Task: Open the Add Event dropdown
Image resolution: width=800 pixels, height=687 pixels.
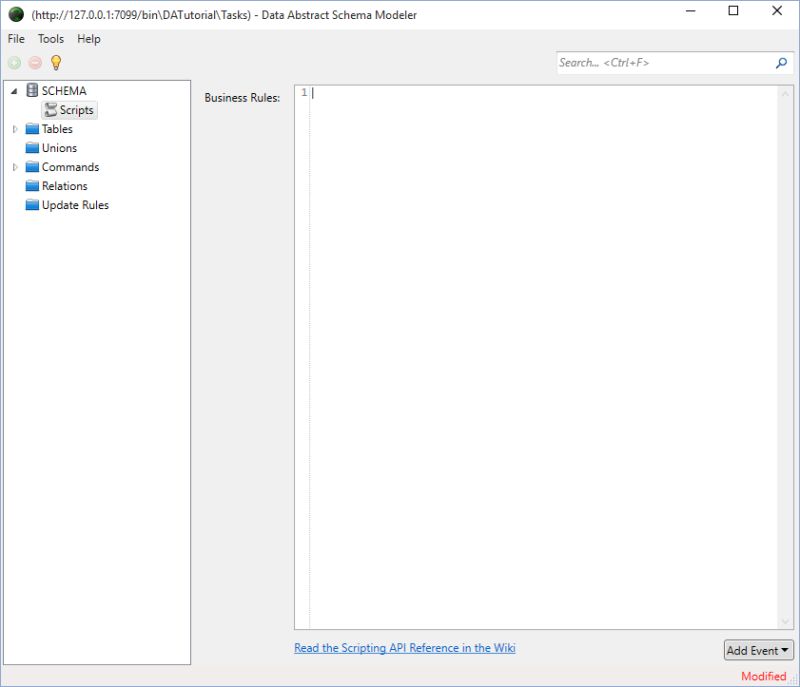Action: coord(757,650)
